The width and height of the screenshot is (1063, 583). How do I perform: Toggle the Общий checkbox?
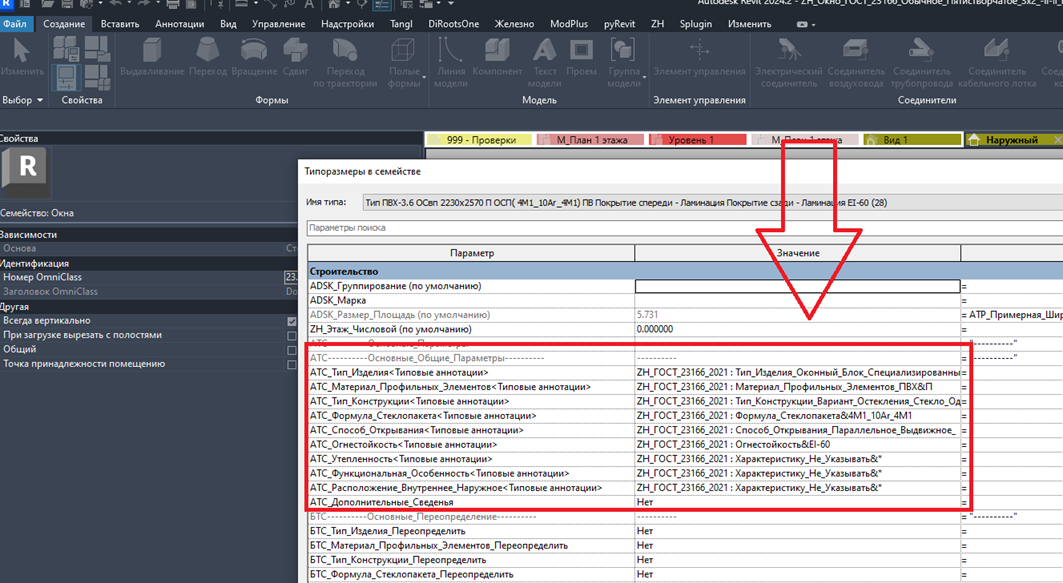(292, 350)
